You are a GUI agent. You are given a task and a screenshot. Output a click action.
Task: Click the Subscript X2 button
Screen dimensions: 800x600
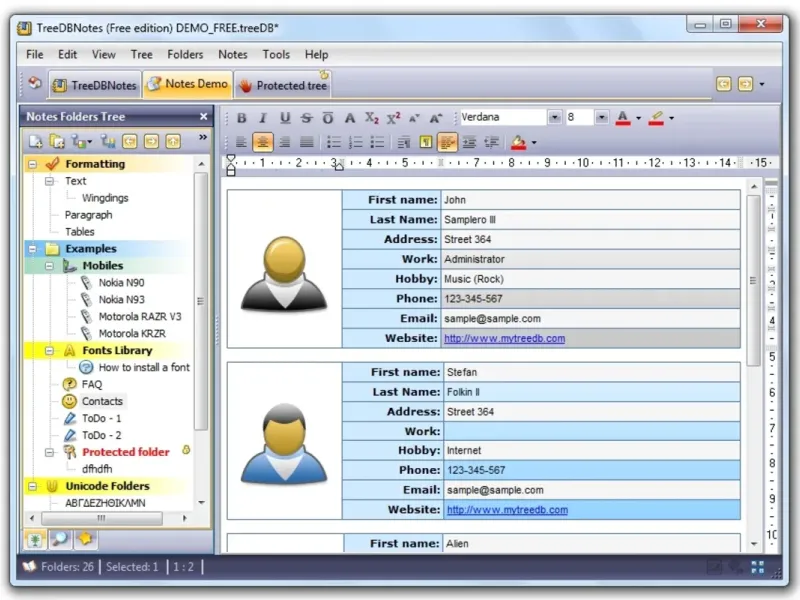371,118
